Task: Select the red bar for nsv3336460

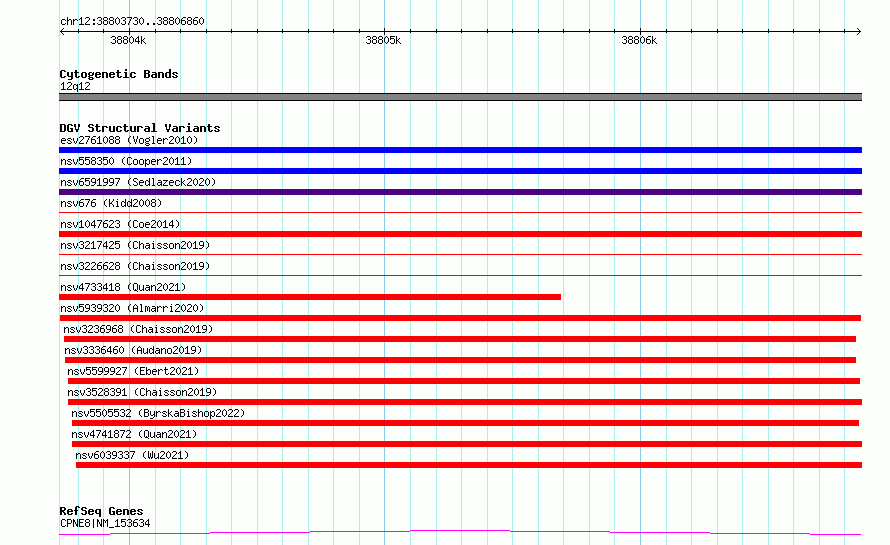Action: 460,360
